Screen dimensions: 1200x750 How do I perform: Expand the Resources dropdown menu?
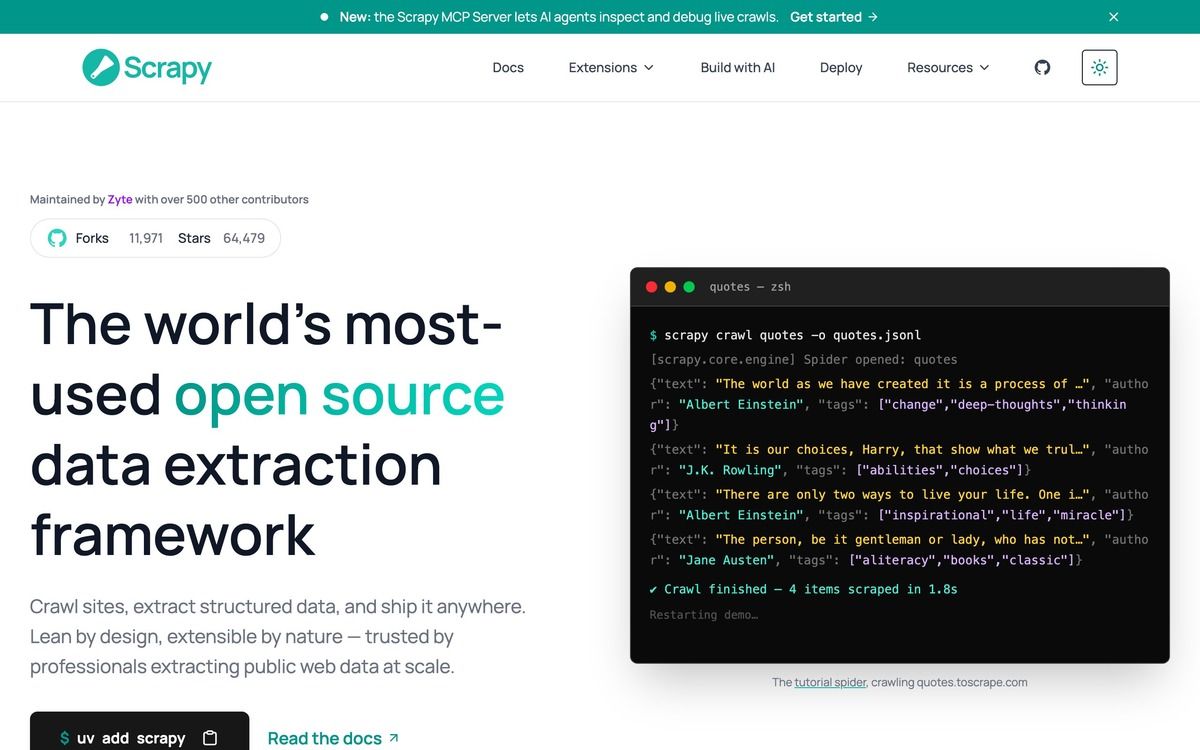tap(948, 67)
